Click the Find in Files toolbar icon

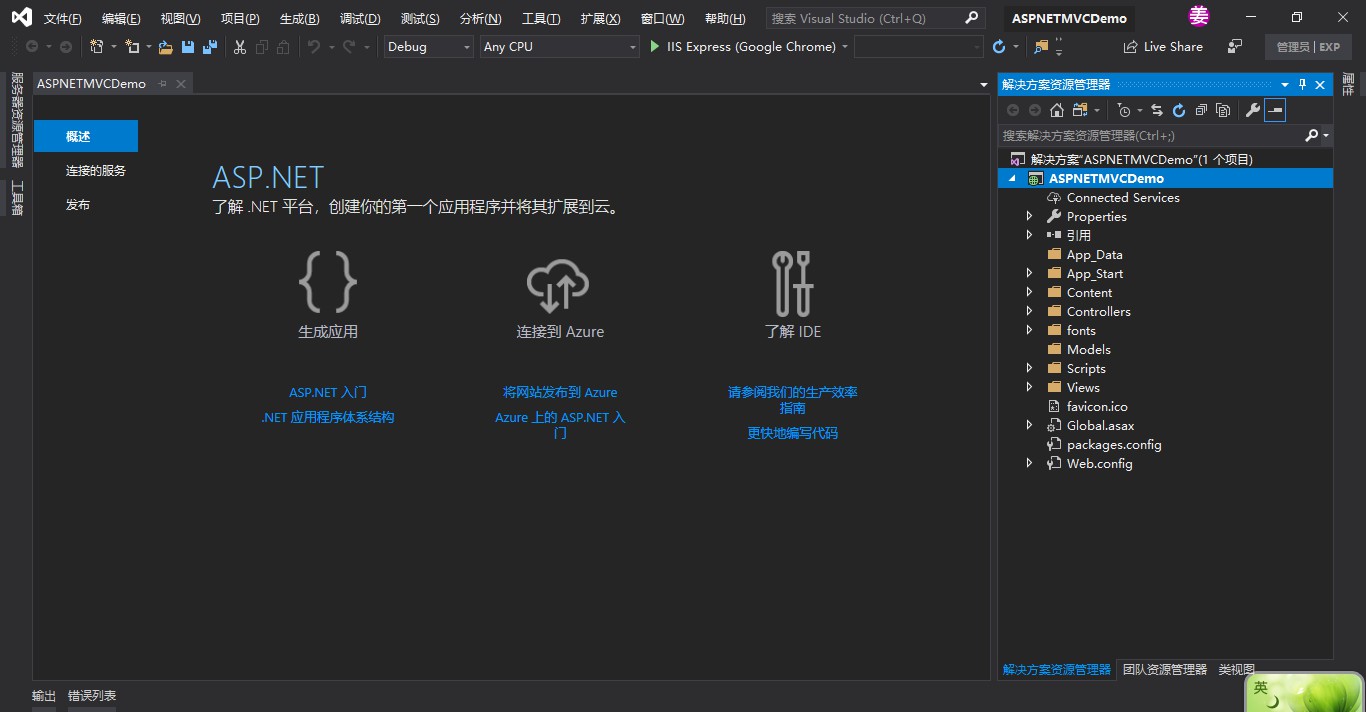coord(1041,47)
